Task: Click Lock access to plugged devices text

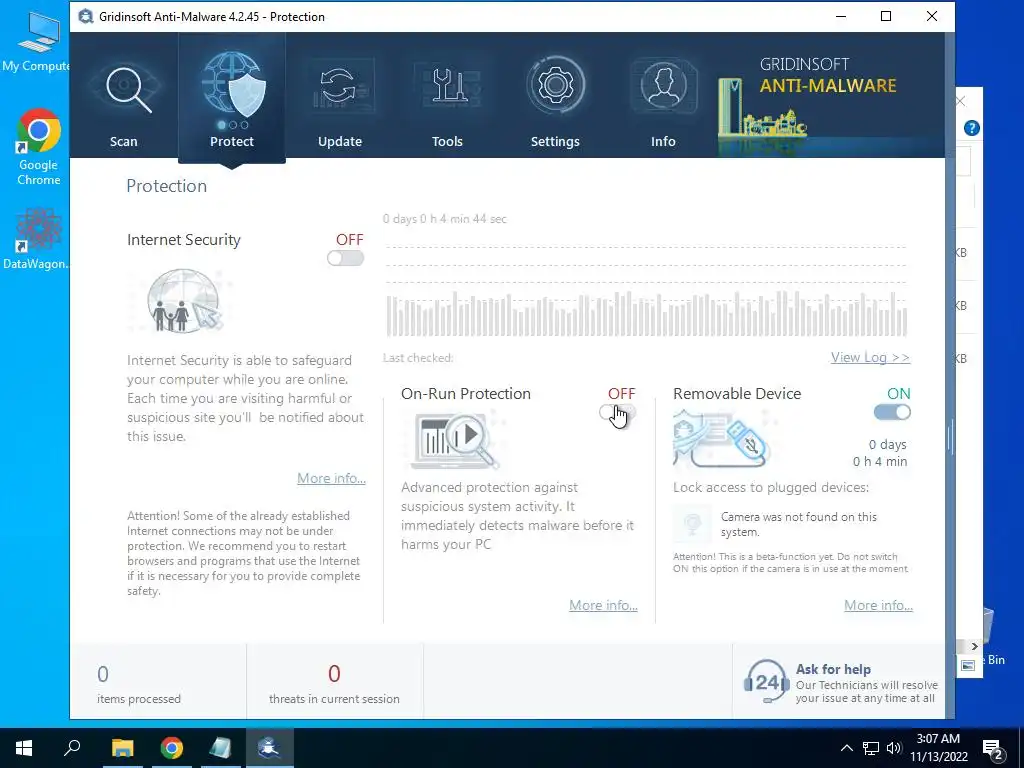Action: pos(771,487)
